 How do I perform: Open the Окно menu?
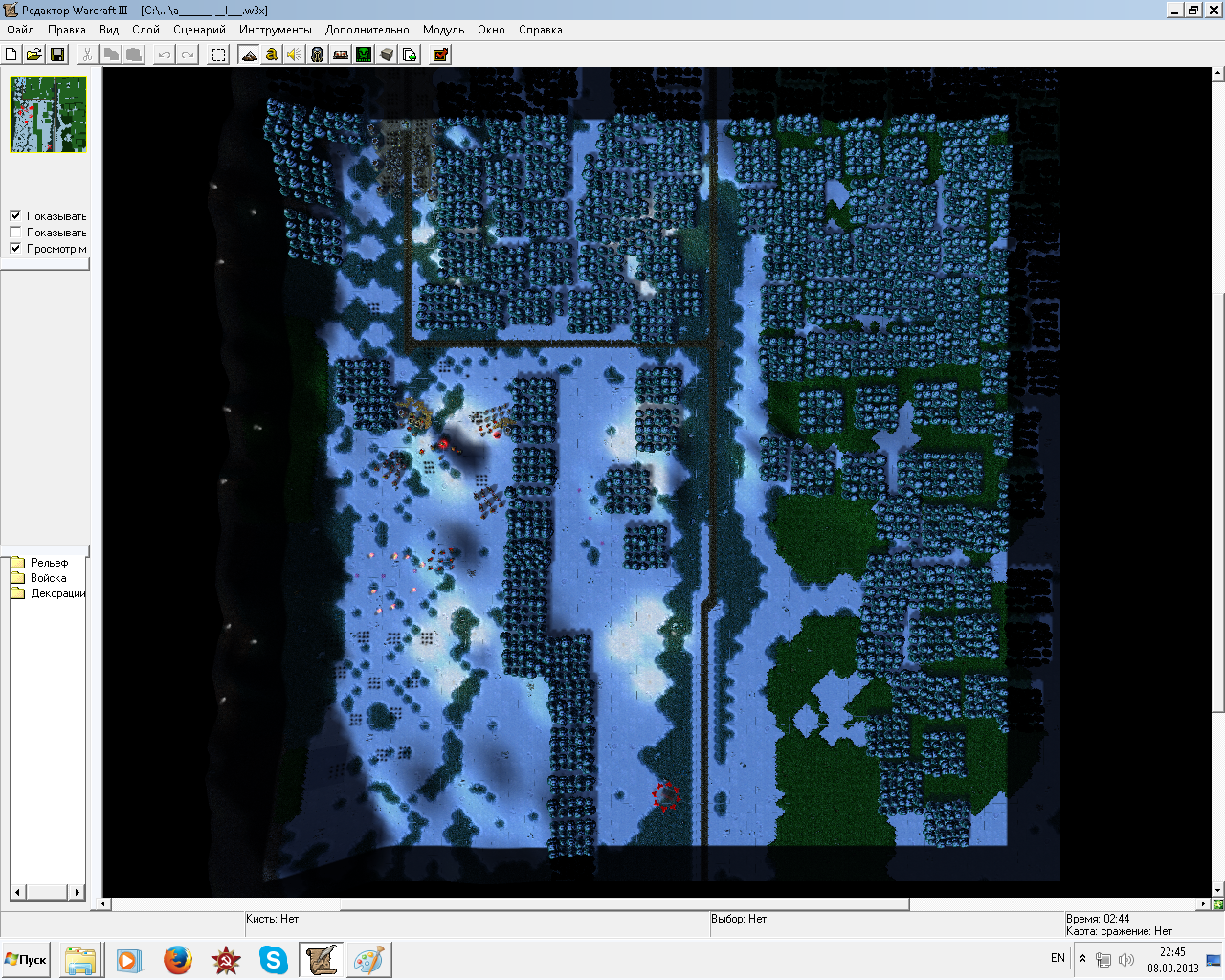(x=491, y=30)
